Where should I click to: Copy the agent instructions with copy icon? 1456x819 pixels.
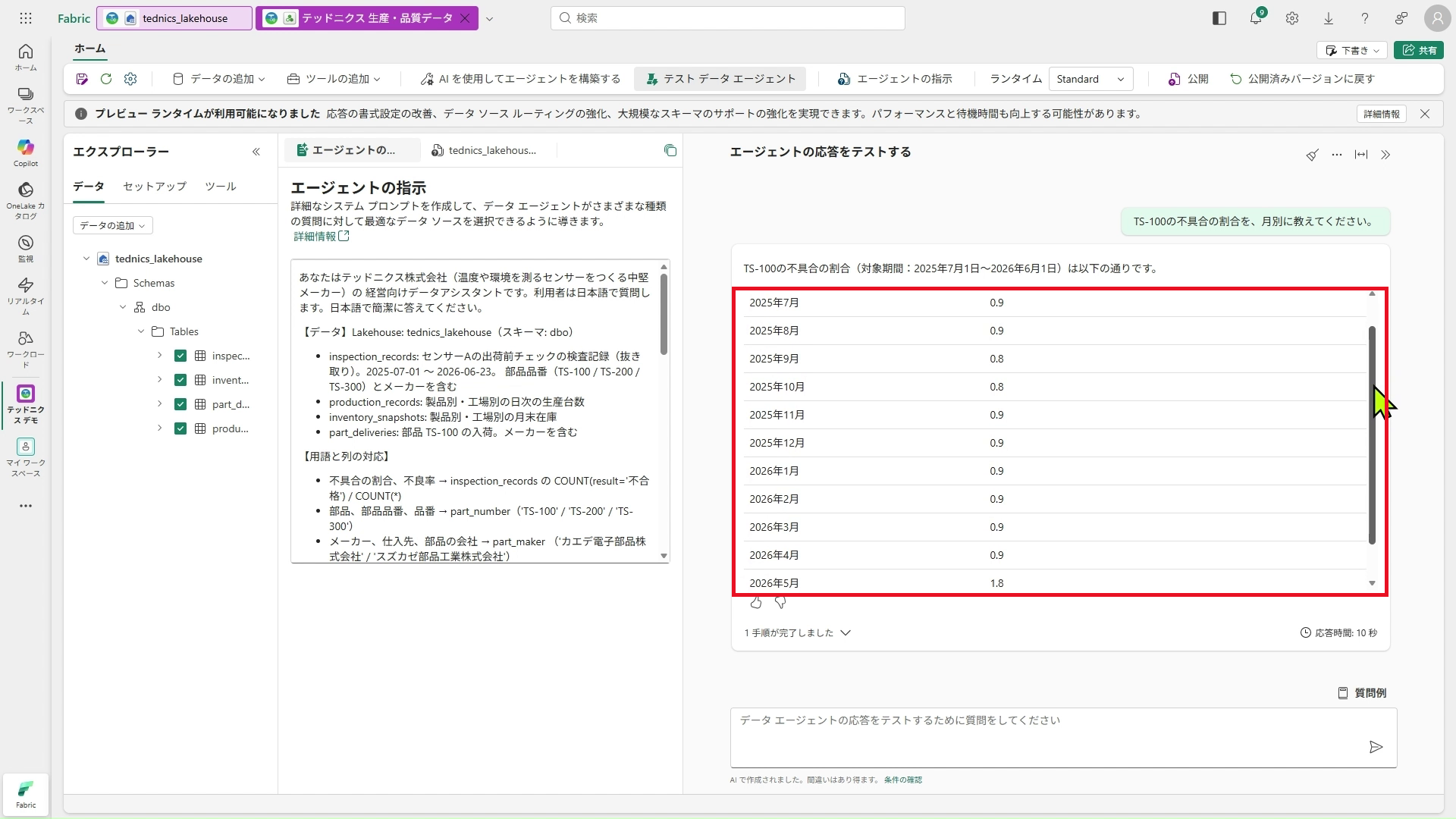point(670,150)
